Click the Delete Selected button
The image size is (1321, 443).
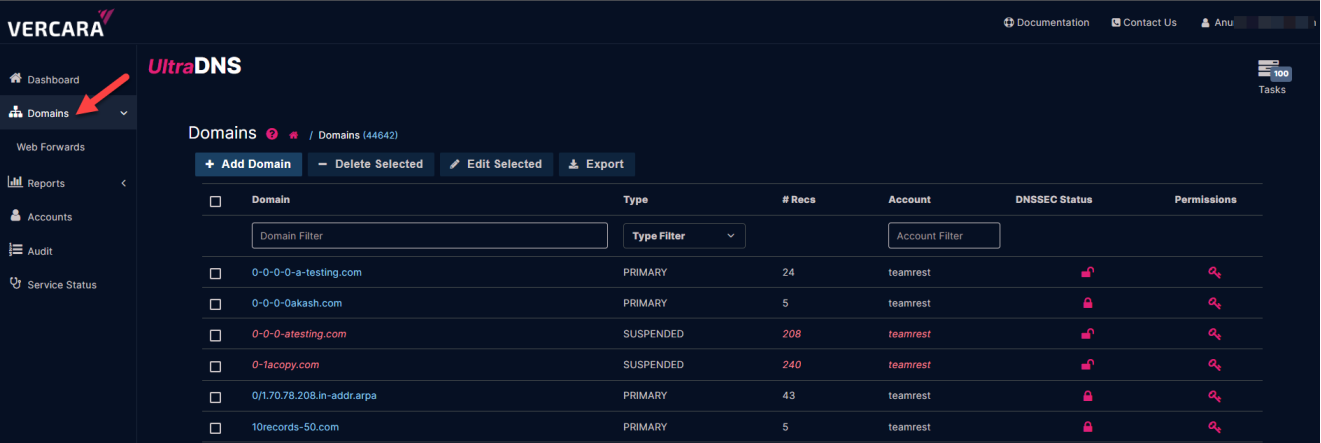(x=371, y=164)
